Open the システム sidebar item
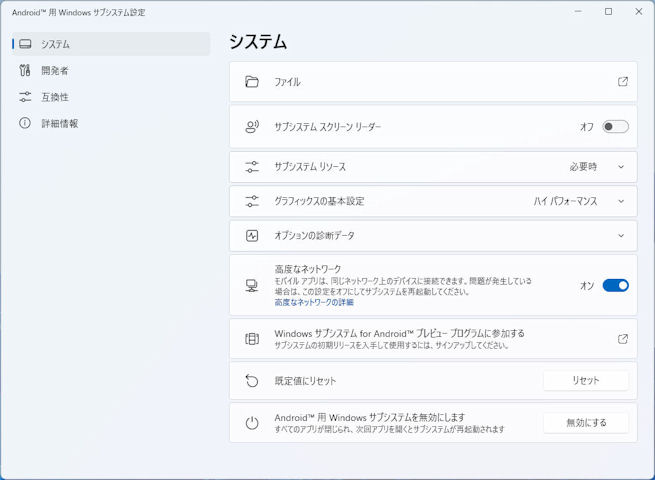Viewport: 655px width, 480px height. (x=111, y=44)
